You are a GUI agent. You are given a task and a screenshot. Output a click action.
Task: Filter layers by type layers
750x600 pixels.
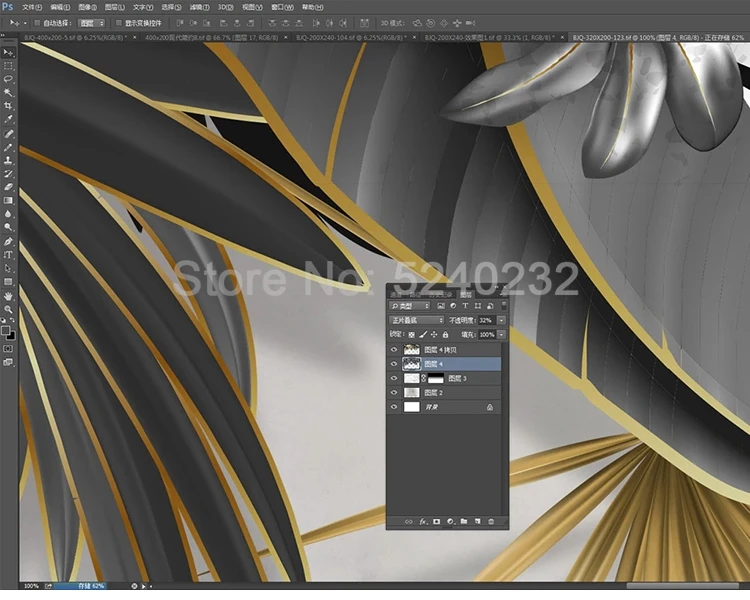(465, 306)
